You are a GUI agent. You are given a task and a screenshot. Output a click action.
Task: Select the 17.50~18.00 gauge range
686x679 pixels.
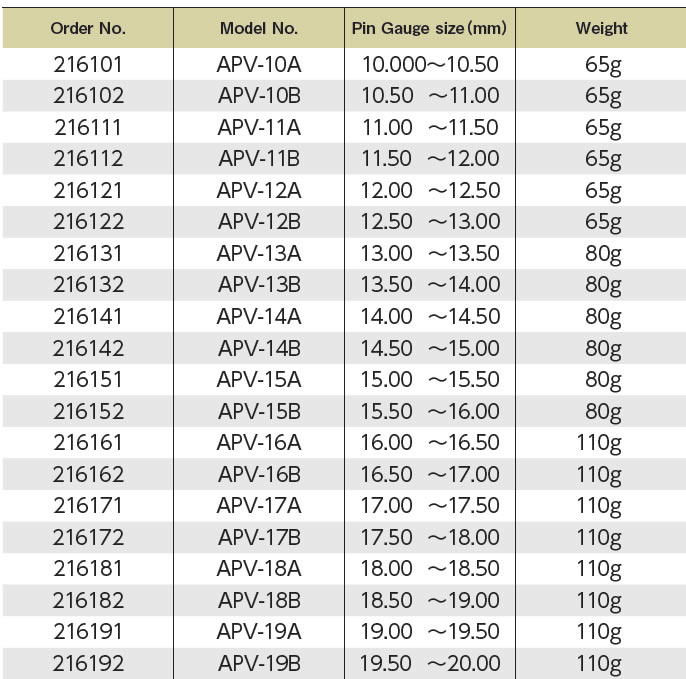click(x=430, y=537)
